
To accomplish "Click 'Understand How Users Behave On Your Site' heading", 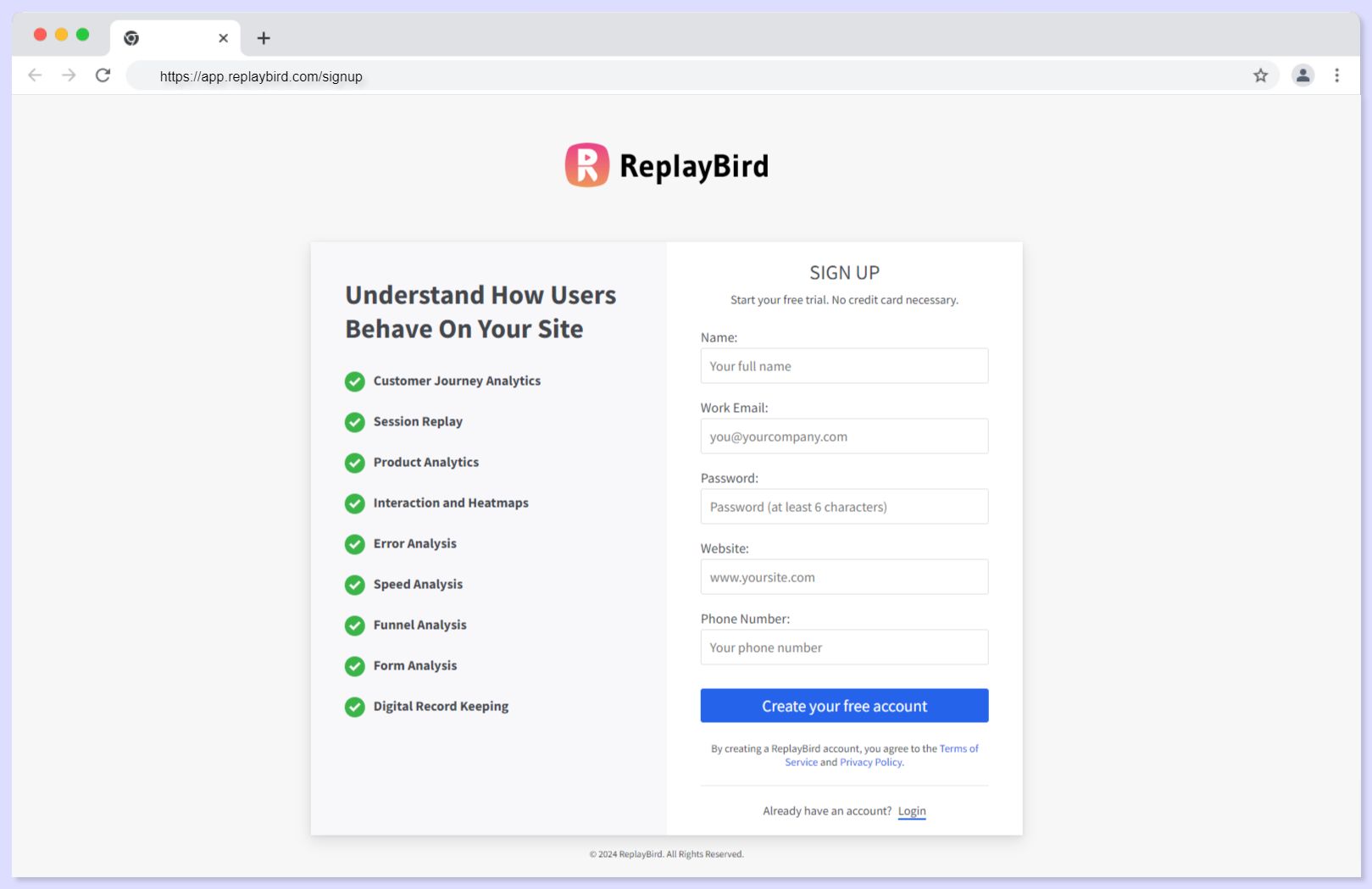I will pos(480,312).
